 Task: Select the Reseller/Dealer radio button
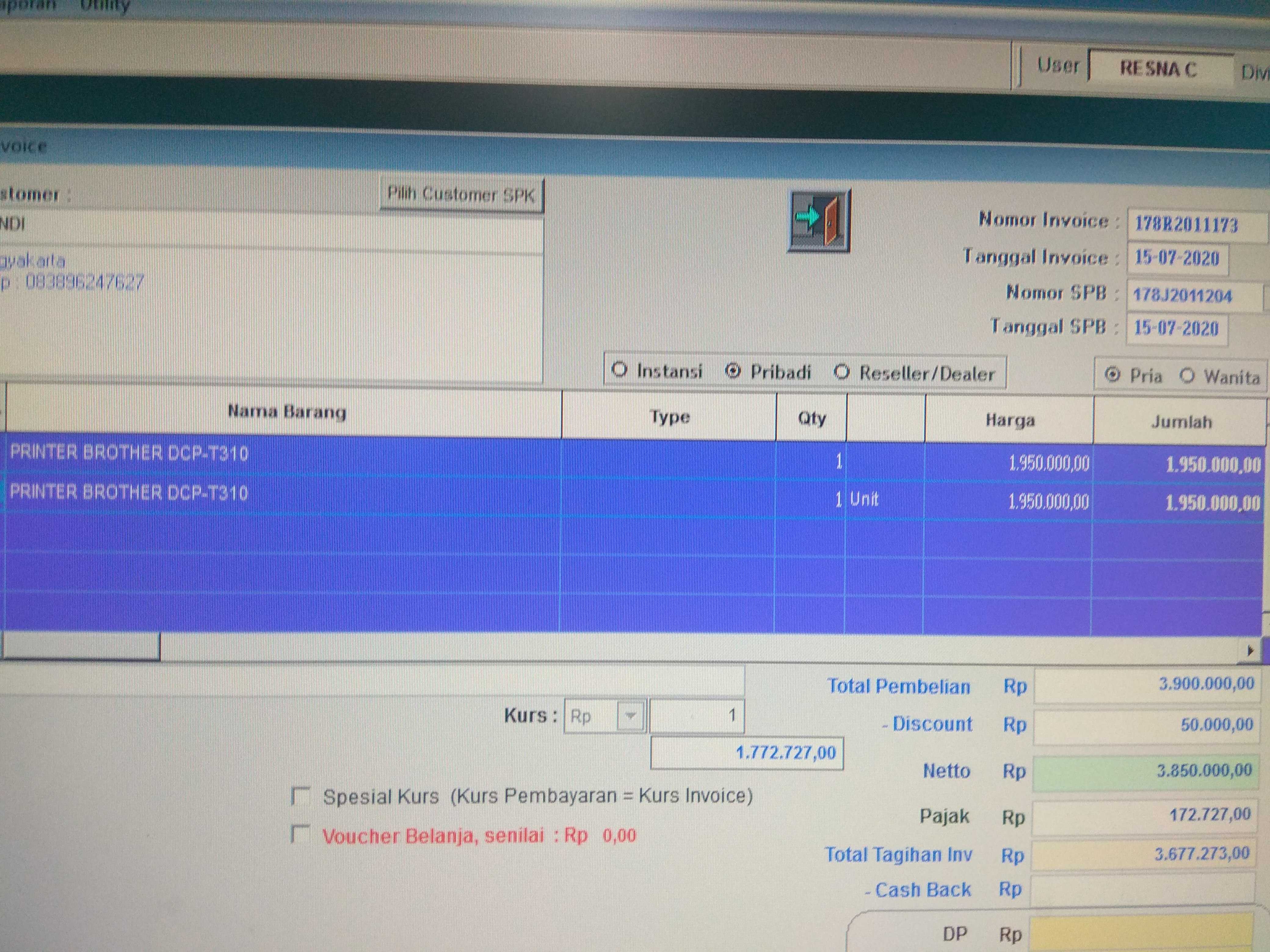coord(842,373)
